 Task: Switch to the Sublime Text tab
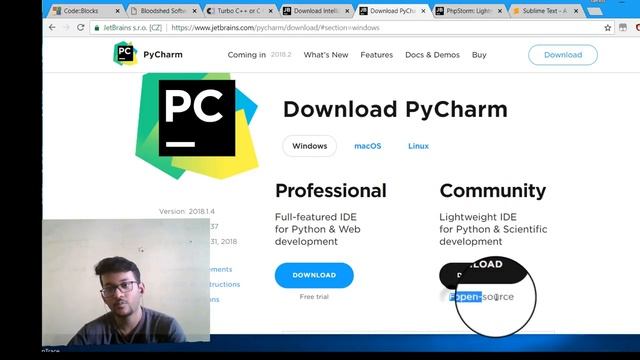pyautogui.click(x=544, y=11)
